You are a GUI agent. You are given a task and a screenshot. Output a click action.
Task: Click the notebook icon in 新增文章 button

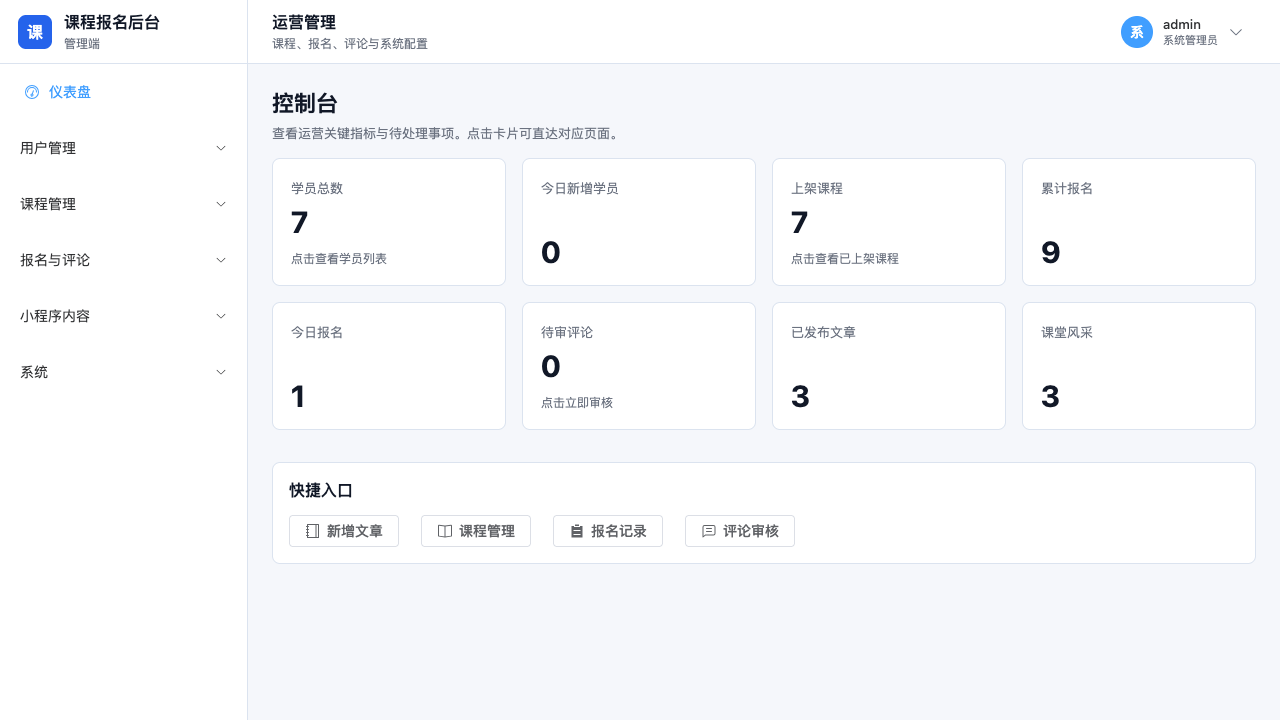[x=313, y=531]
